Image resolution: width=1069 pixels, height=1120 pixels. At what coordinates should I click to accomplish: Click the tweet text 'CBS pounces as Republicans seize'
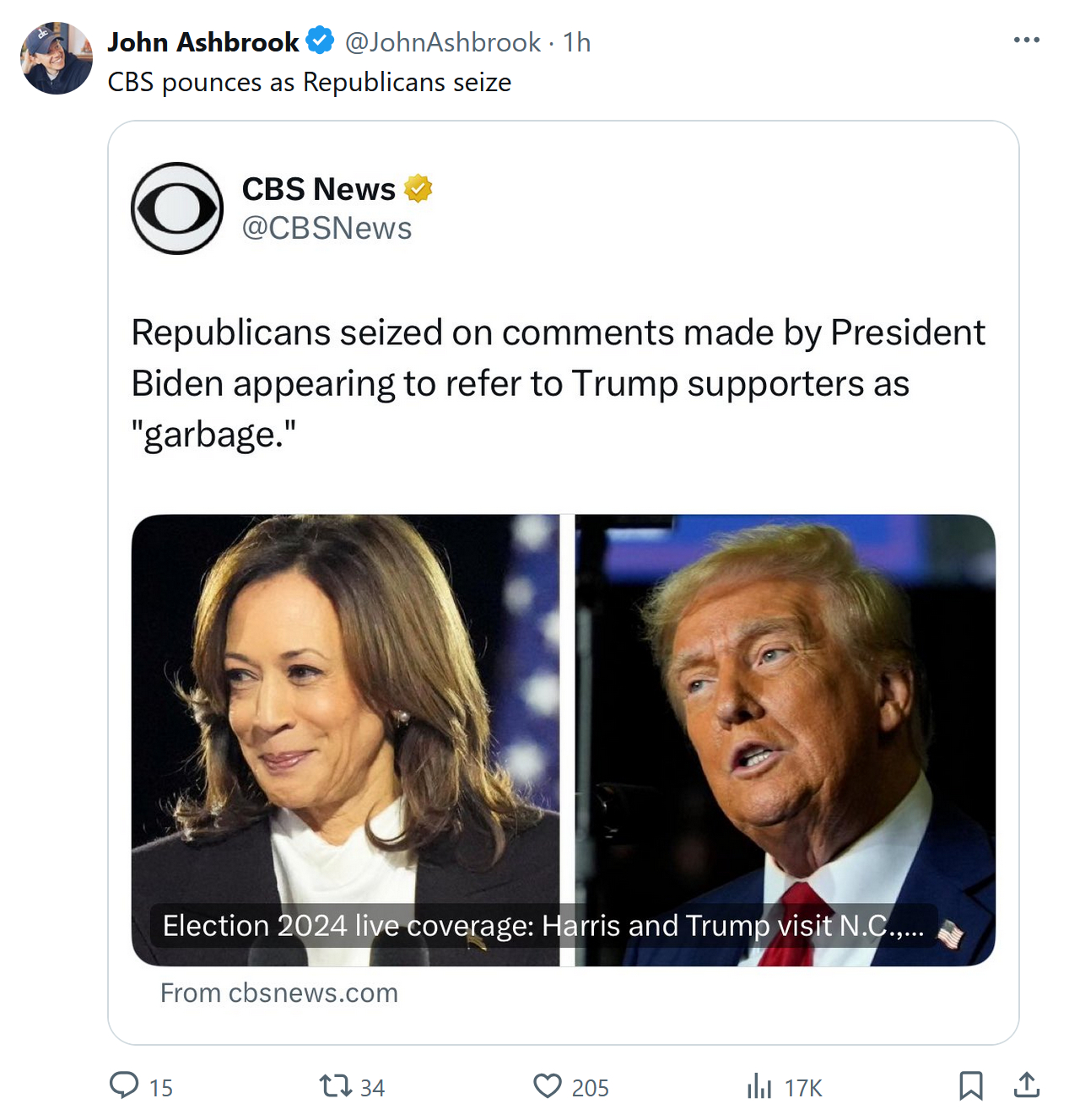309,83
